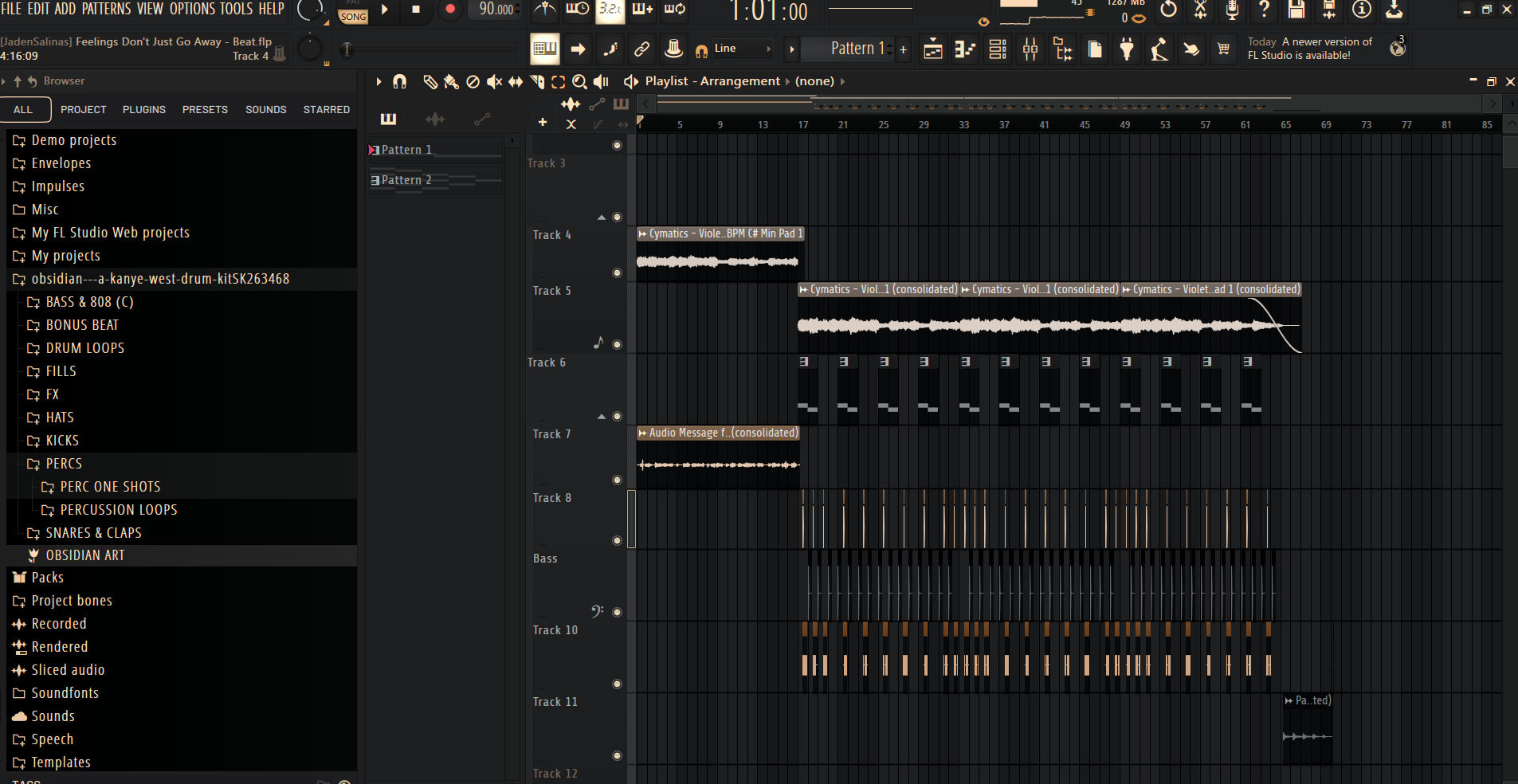Screen dimensions: 1518x784
Task: Select the delete tool in Playlist
Action: click(x=473, y=81)
